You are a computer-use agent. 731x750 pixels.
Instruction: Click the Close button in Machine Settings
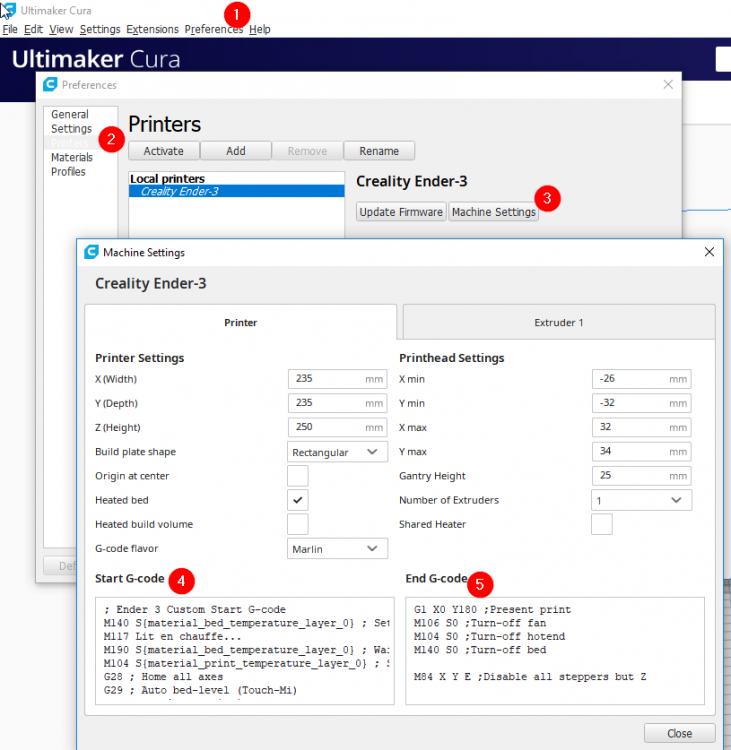(679, 733)
